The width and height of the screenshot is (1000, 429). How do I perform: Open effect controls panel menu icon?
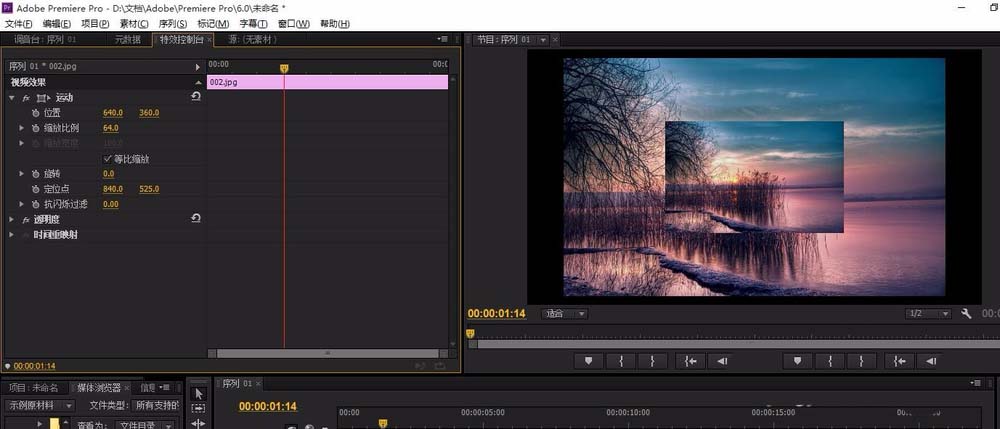(x=443, y=39)
